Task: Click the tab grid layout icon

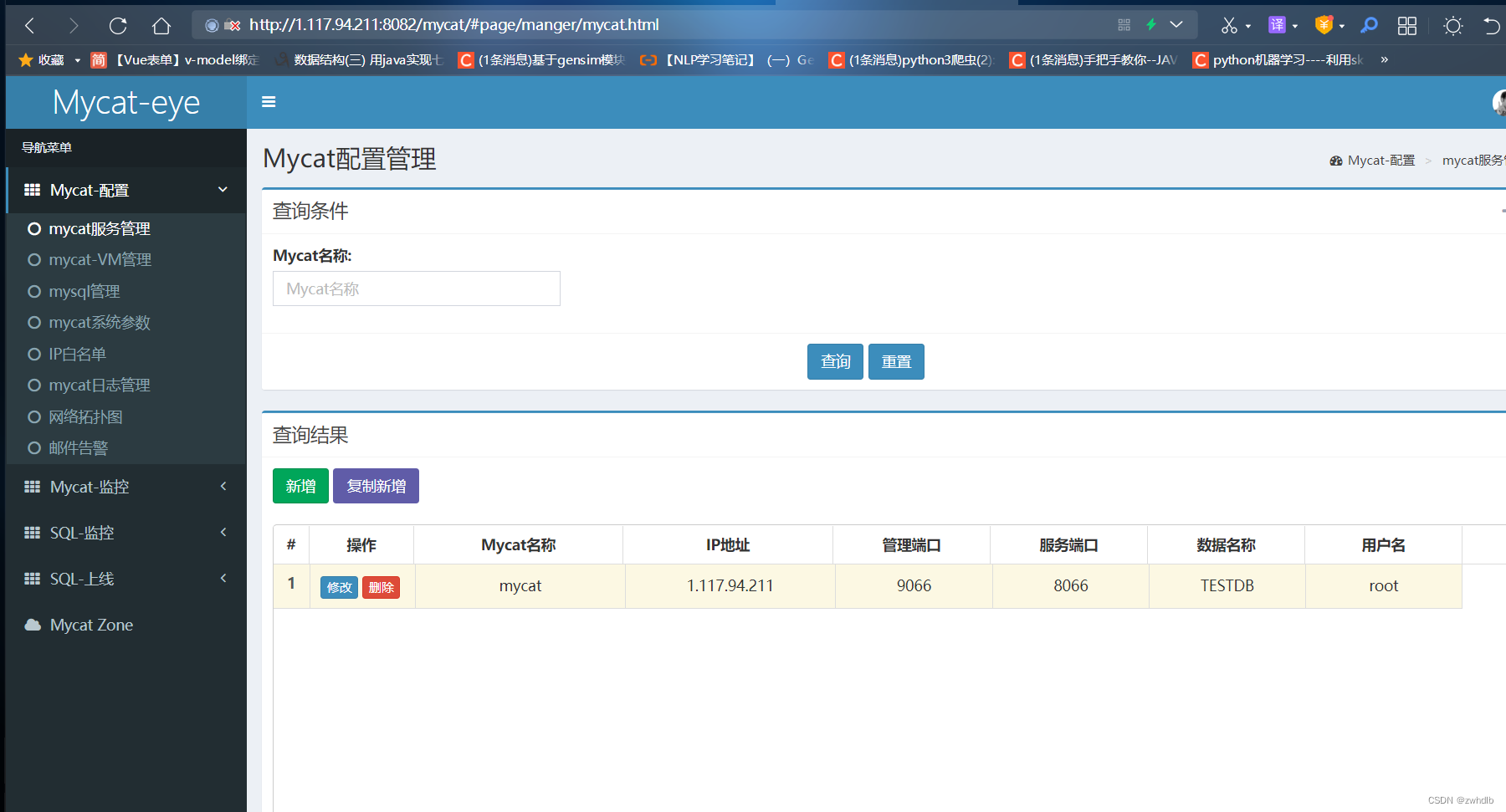Action: (x=1406, y=25)
